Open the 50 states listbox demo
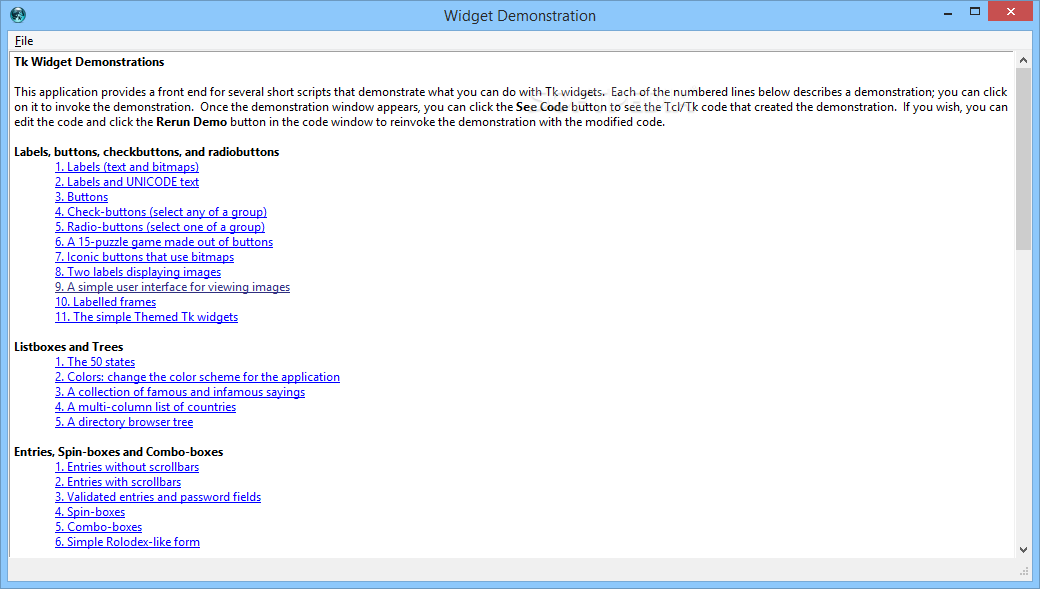This screenshot has width=1040, height=589. tap(95, 362)
